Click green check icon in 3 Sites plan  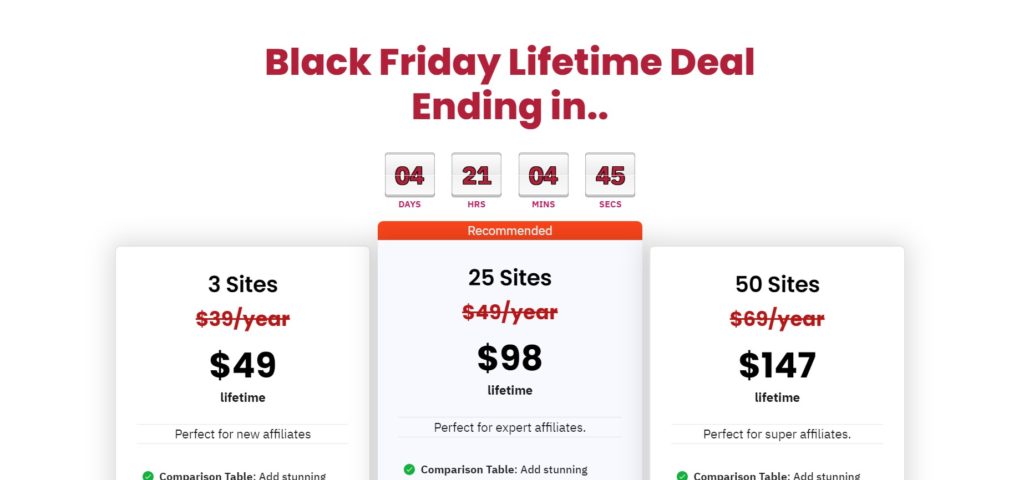click(148, 475)
